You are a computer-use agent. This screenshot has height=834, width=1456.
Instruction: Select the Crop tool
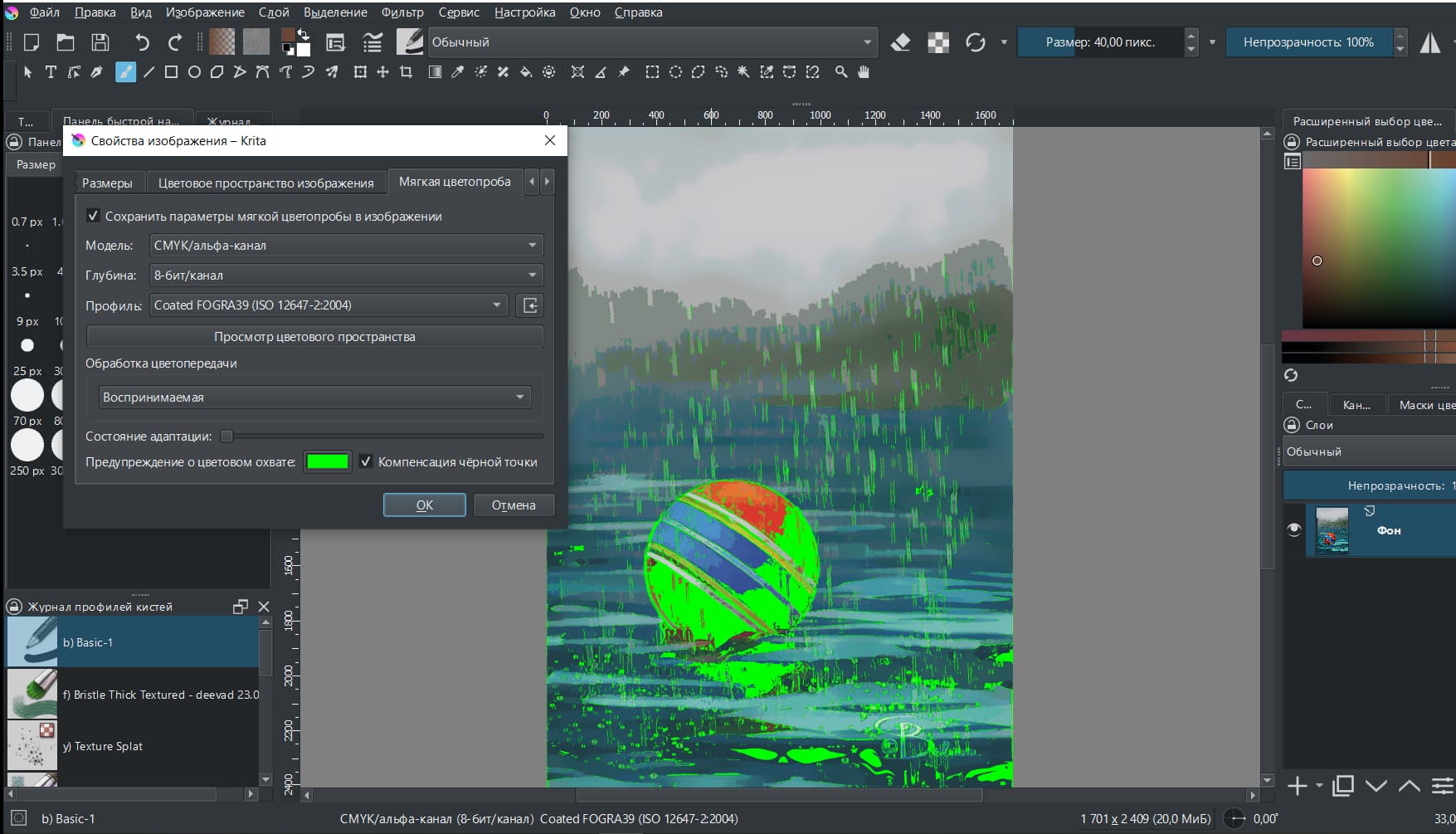[x=406, y=72]
